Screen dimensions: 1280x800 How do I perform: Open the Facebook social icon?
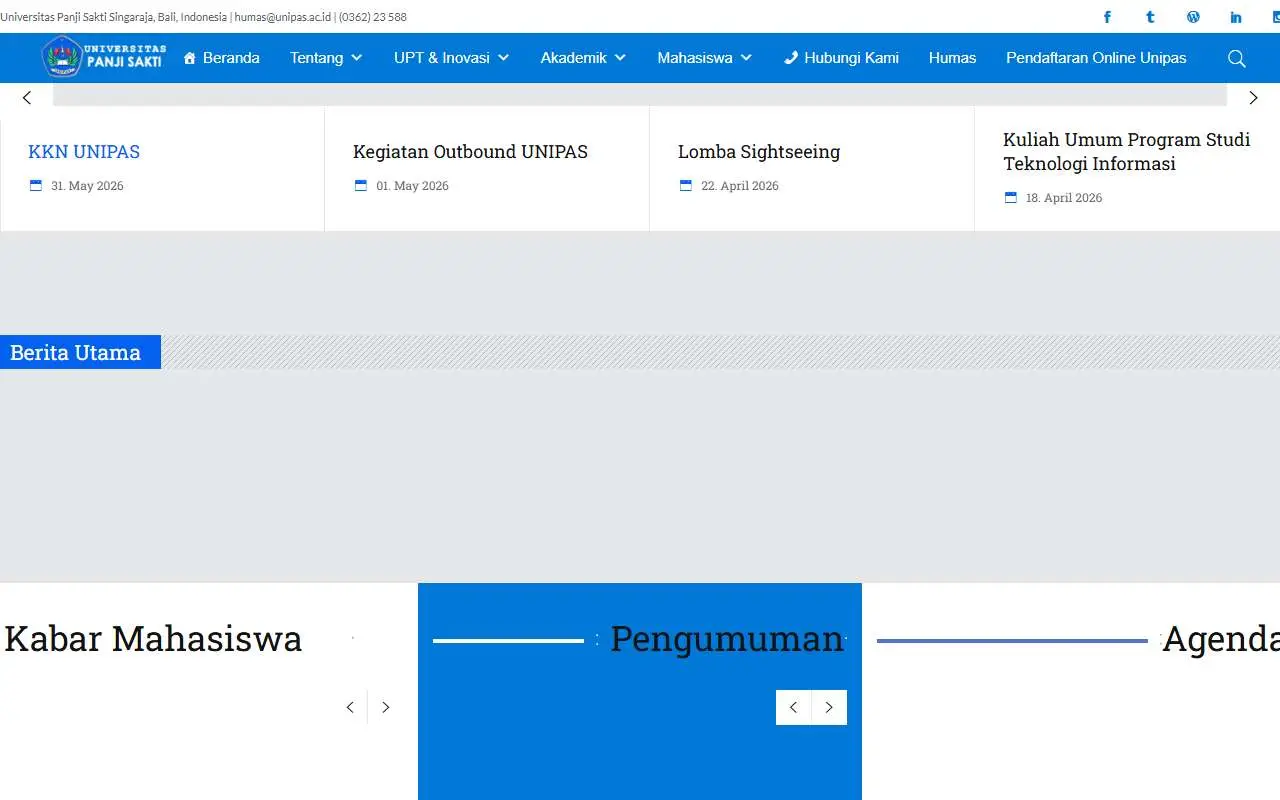[1107, 17]
